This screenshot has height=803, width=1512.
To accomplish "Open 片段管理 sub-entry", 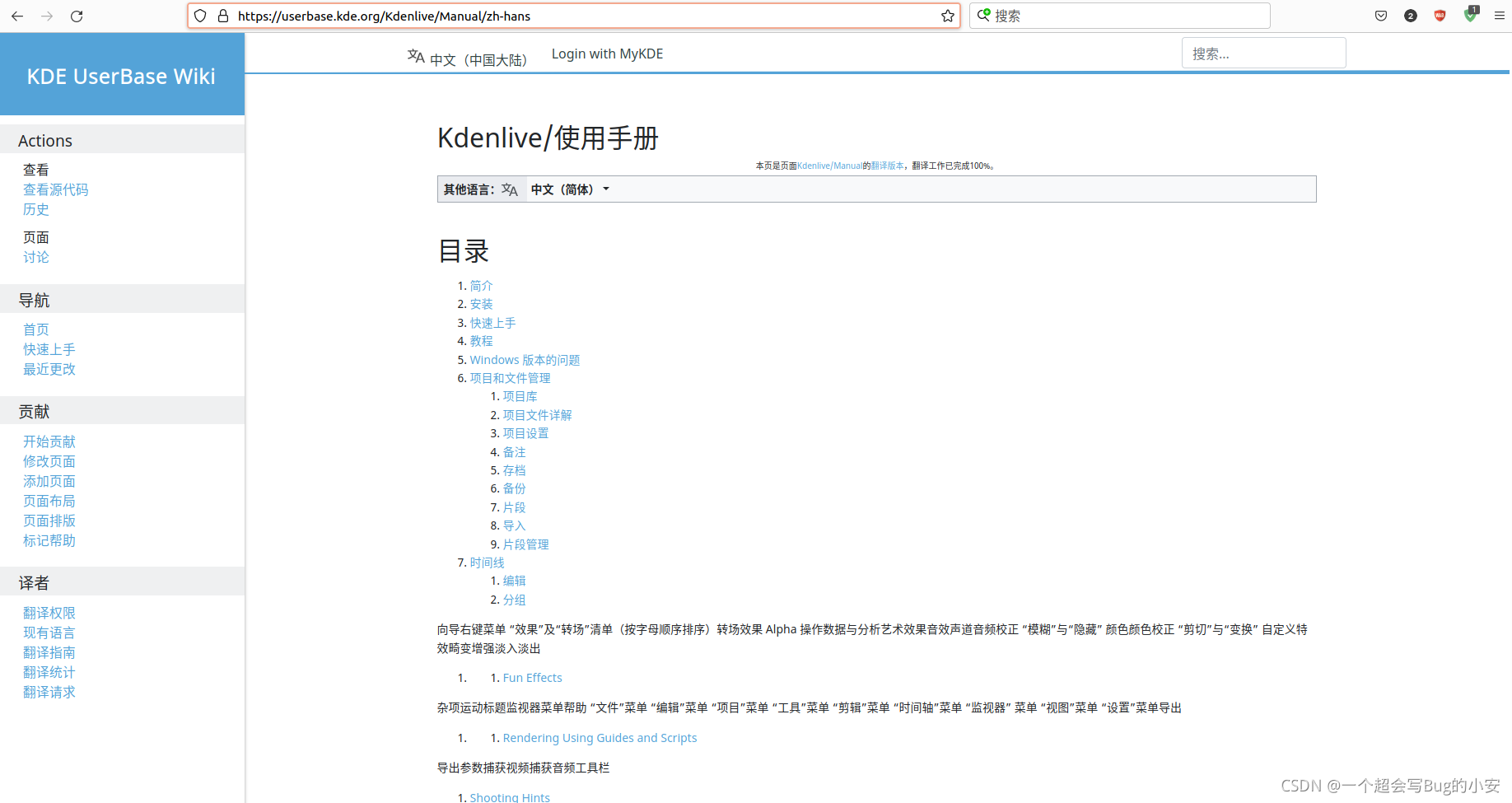I will coord(525,544).
